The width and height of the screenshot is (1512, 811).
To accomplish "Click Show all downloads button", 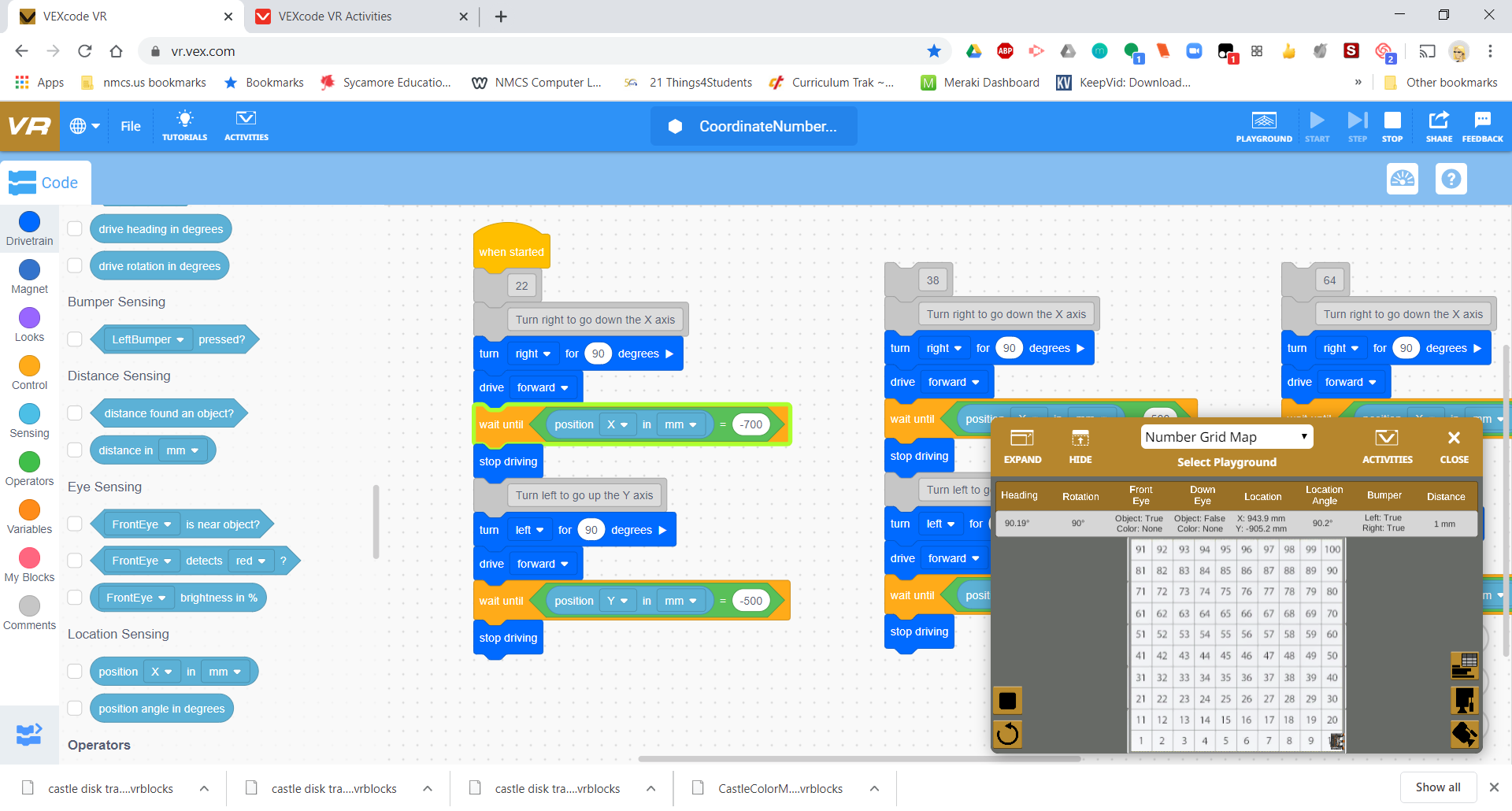I will point(1437,787).
